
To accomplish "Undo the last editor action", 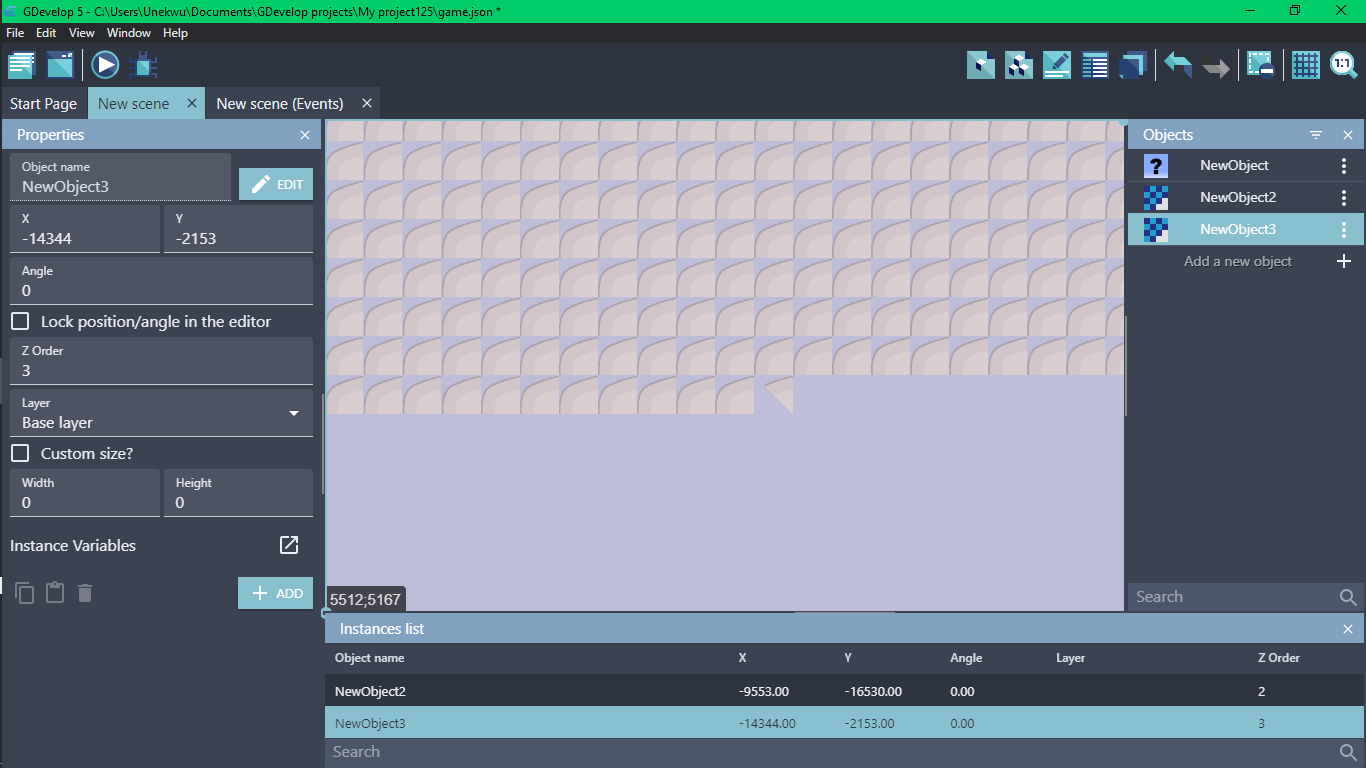I will (1177, 64).
